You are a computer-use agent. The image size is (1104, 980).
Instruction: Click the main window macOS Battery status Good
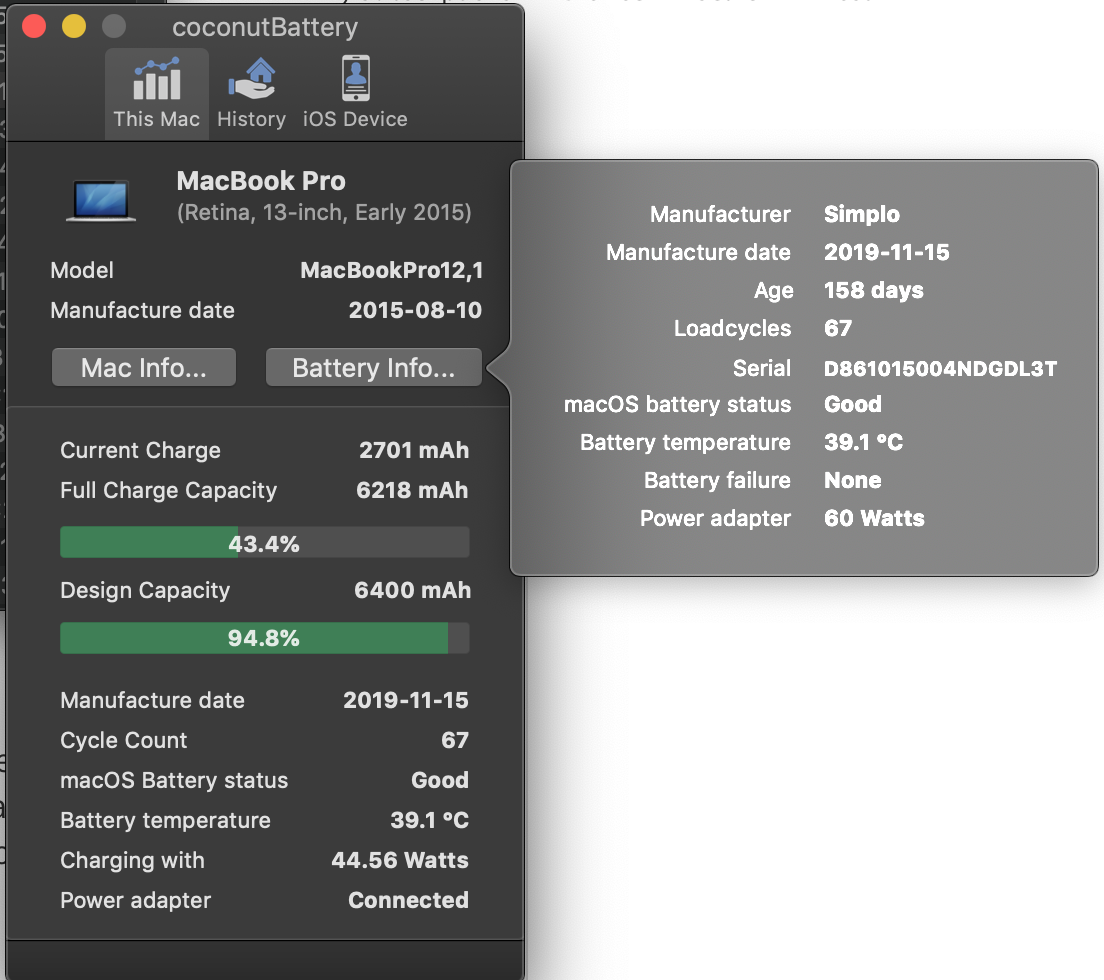coord(440,780)
